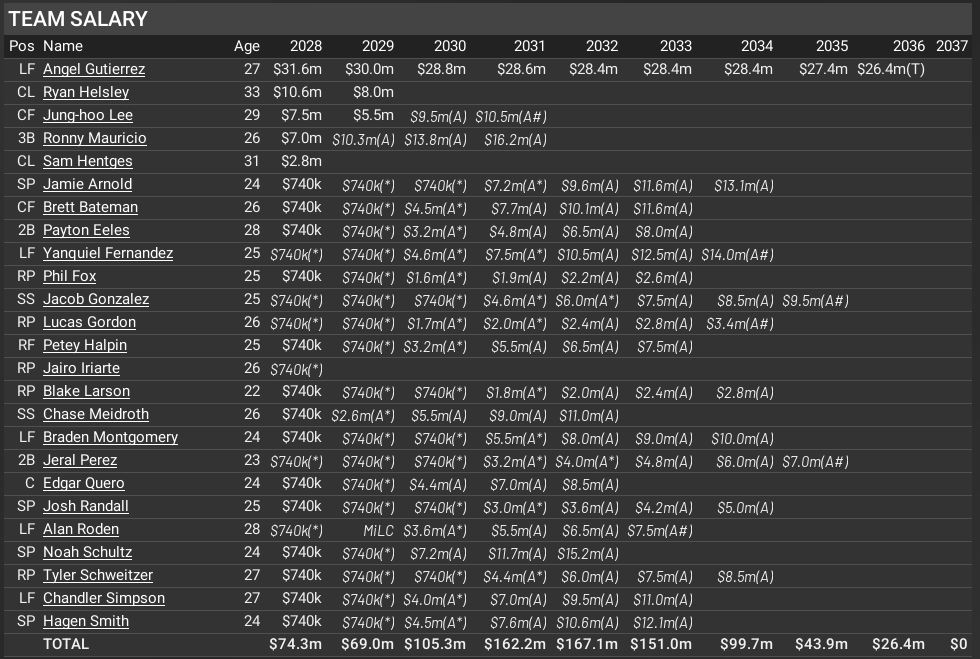Select Ronny Mauricio in the salary table
The image size is (980, 659).
94,138
